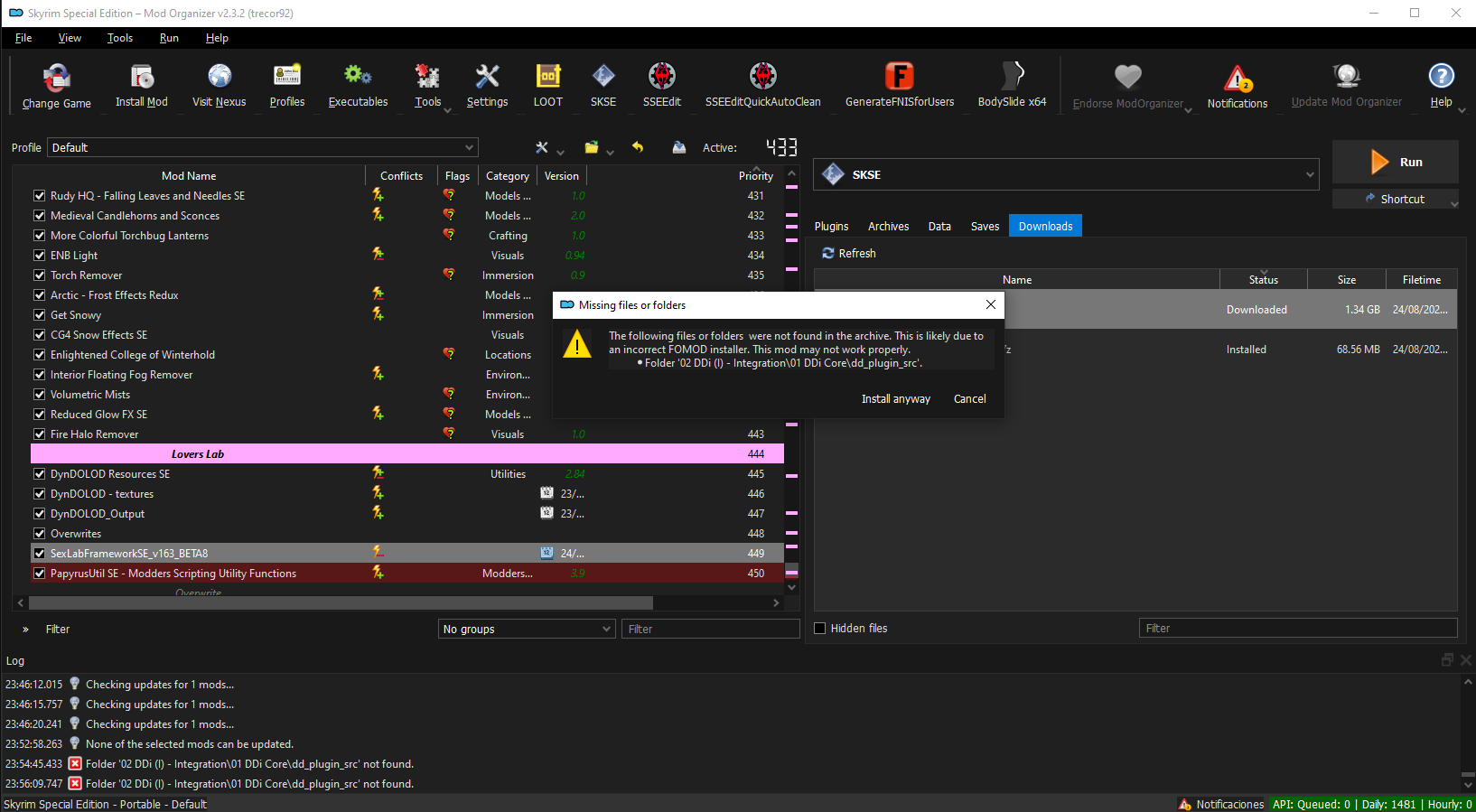The image size is (1476, 812).
Task: Expand the Endorse ModOrganizer dropdown arrow
Action: click(x=1188, y=110)
